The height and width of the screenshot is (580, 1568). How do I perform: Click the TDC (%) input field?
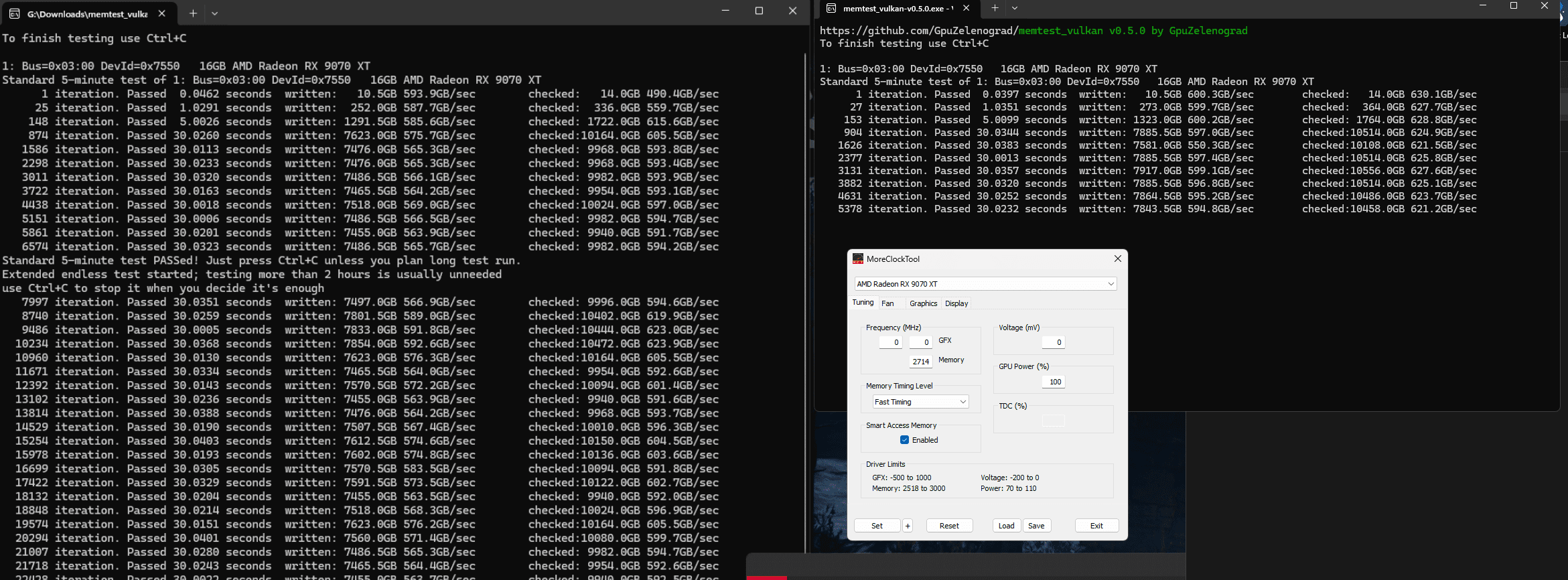click(x=1053, y=421)
